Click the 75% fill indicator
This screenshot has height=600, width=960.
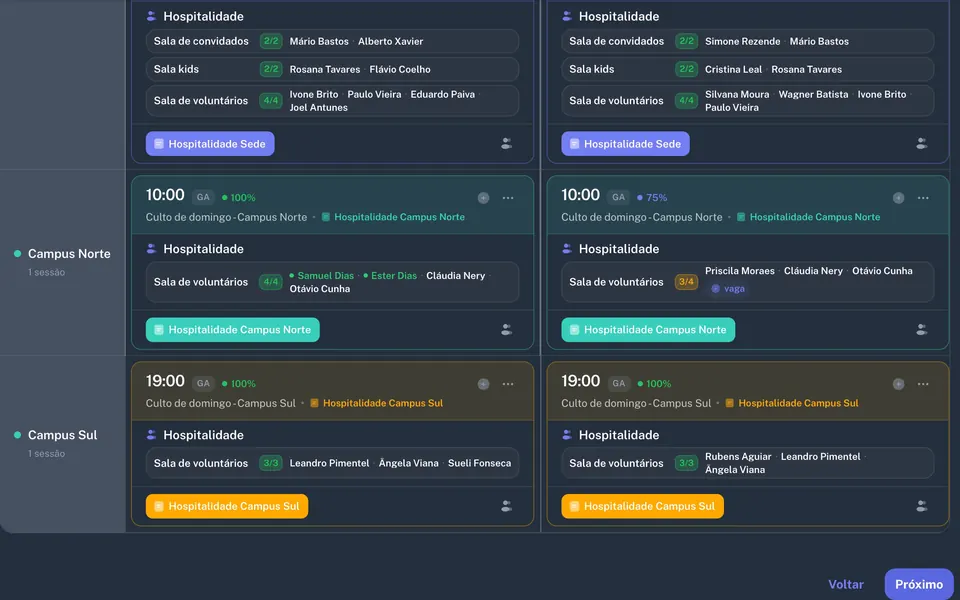pyautogui.click(x=652, y=198)
